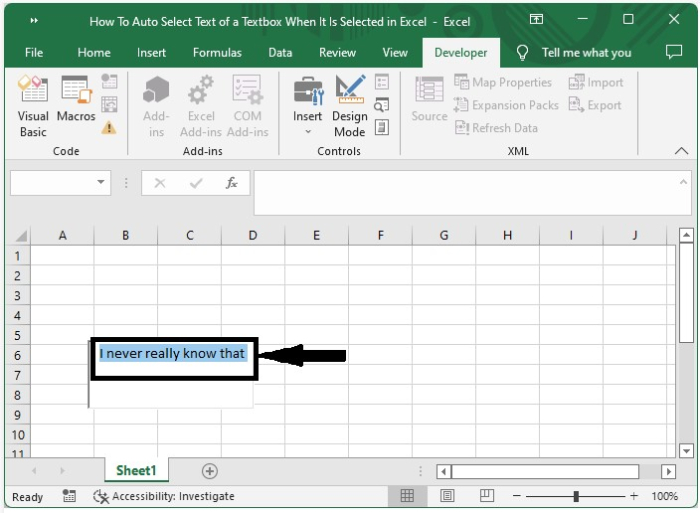Select the Sheet1 tab

(136, 471)
